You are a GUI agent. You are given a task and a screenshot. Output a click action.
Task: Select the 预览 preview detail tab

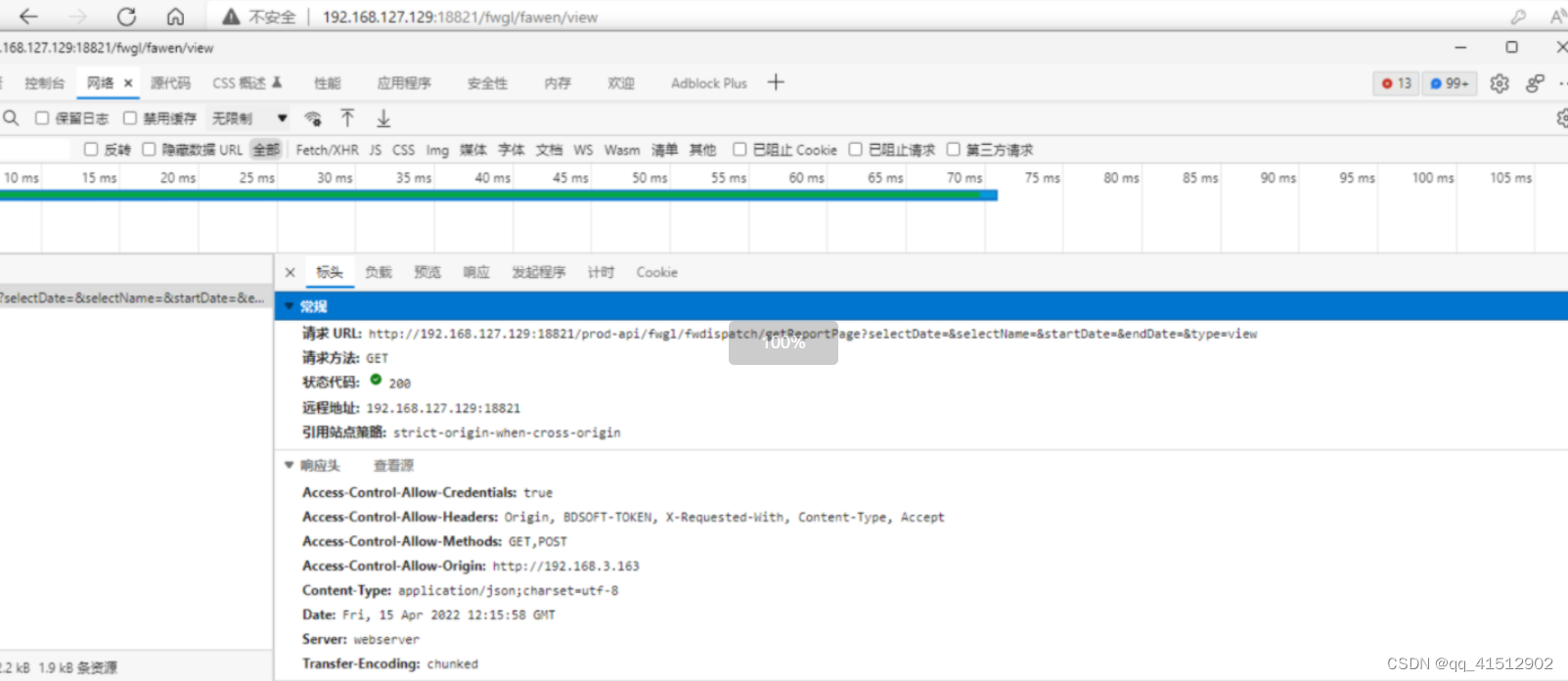tap(427, 272)
